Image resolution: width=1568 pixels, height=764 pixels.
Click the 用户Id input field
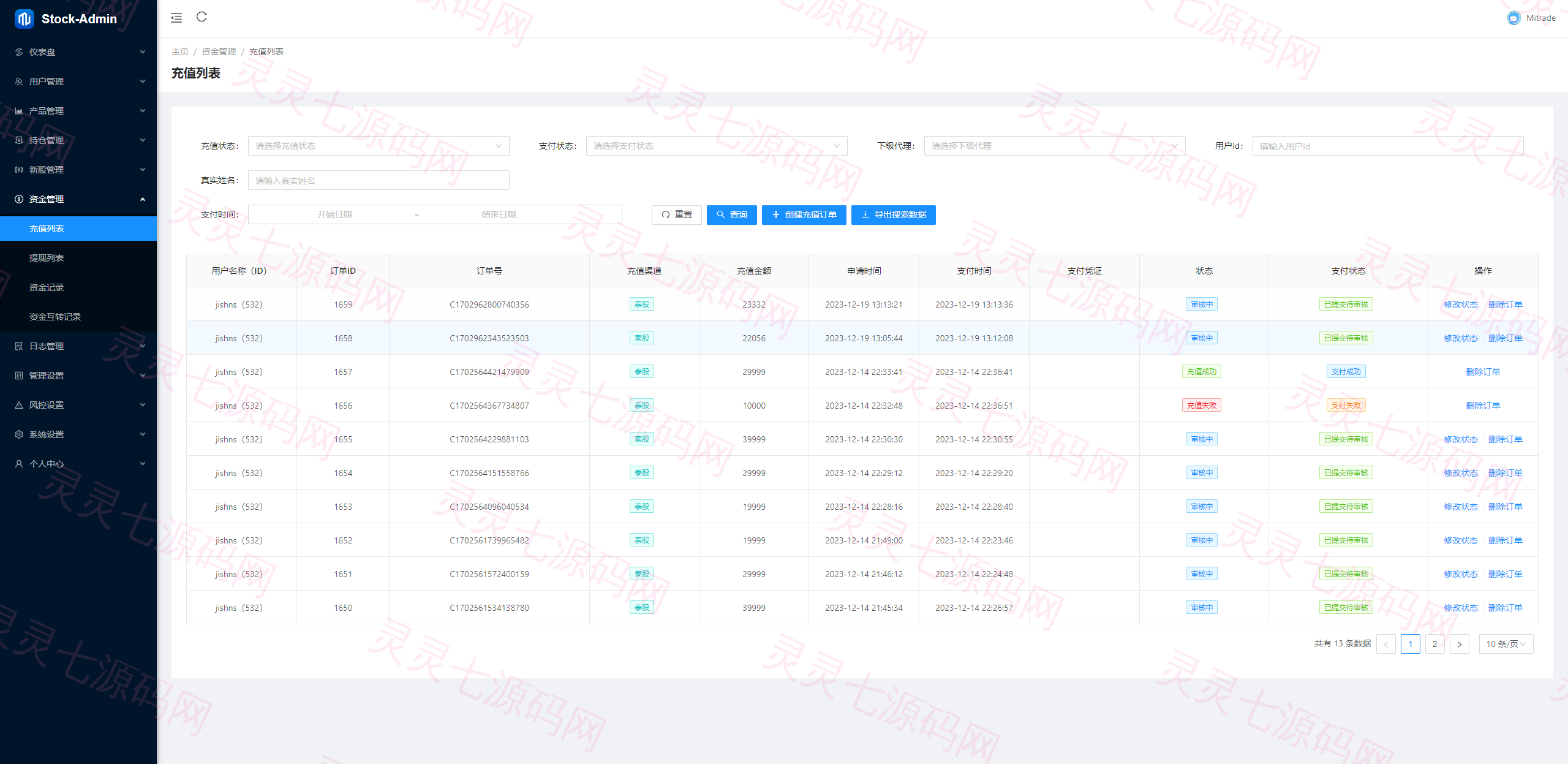coord(1388,146)
